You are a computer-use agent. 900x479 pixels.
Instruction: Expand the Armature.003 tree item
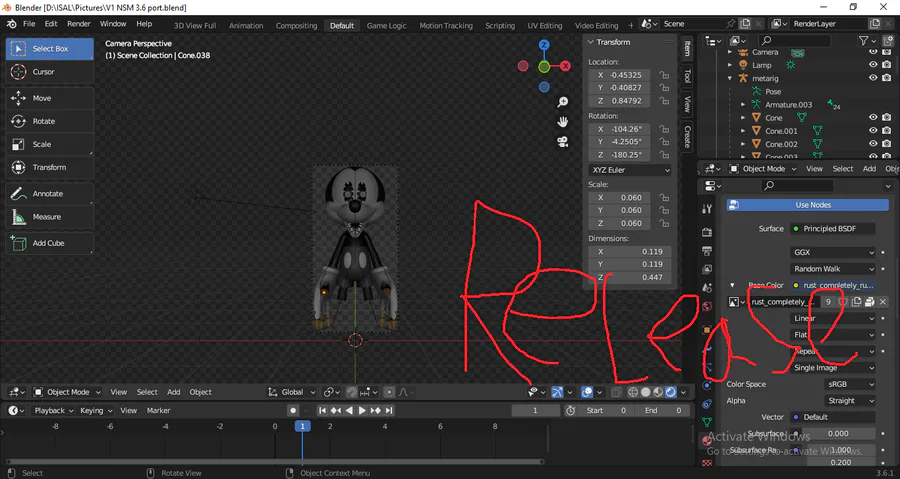tap(743, 105)
